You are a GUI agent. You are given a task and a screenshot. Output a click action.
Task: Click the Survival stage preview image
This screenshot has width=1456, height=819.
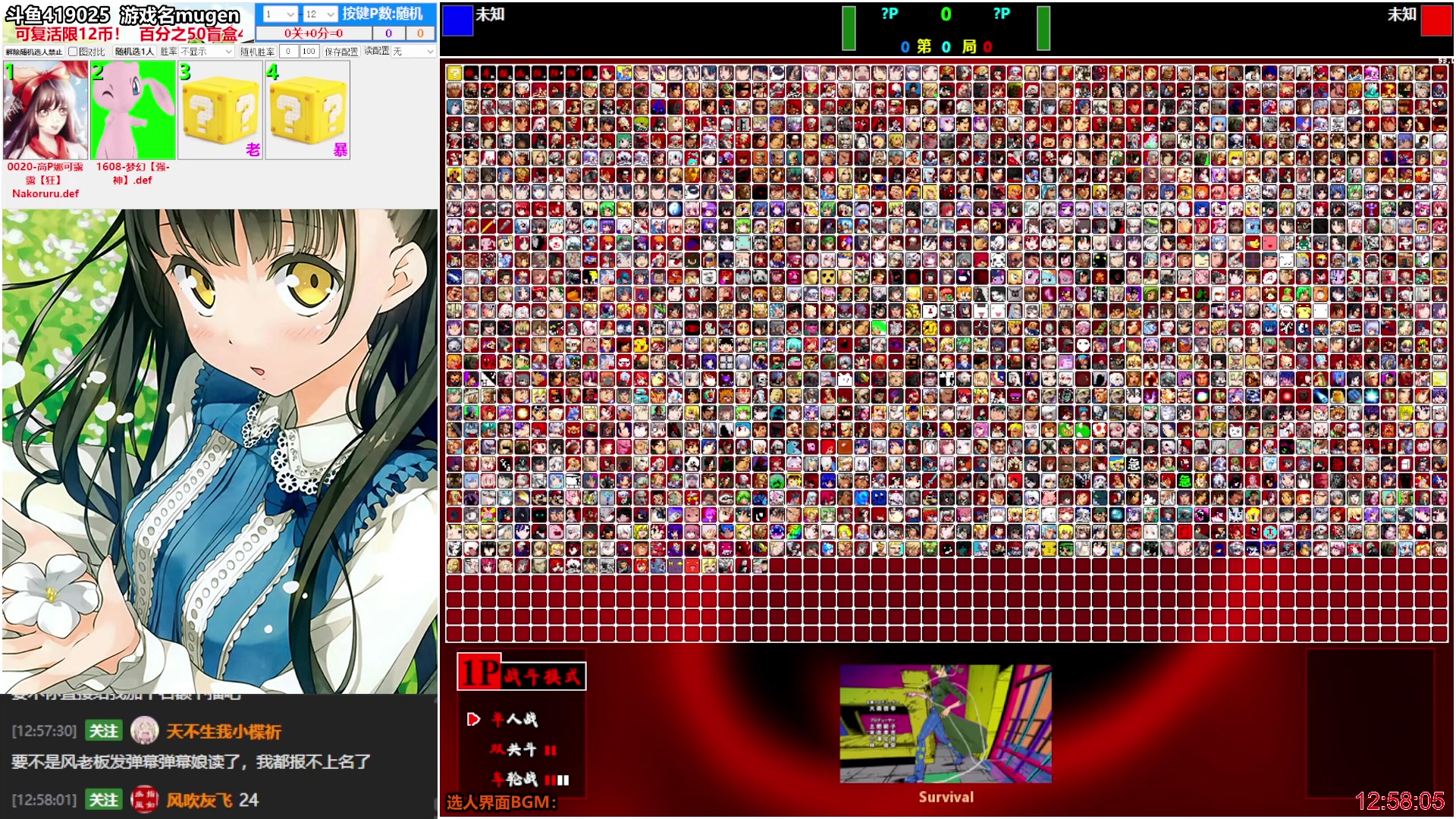point(946,724)
